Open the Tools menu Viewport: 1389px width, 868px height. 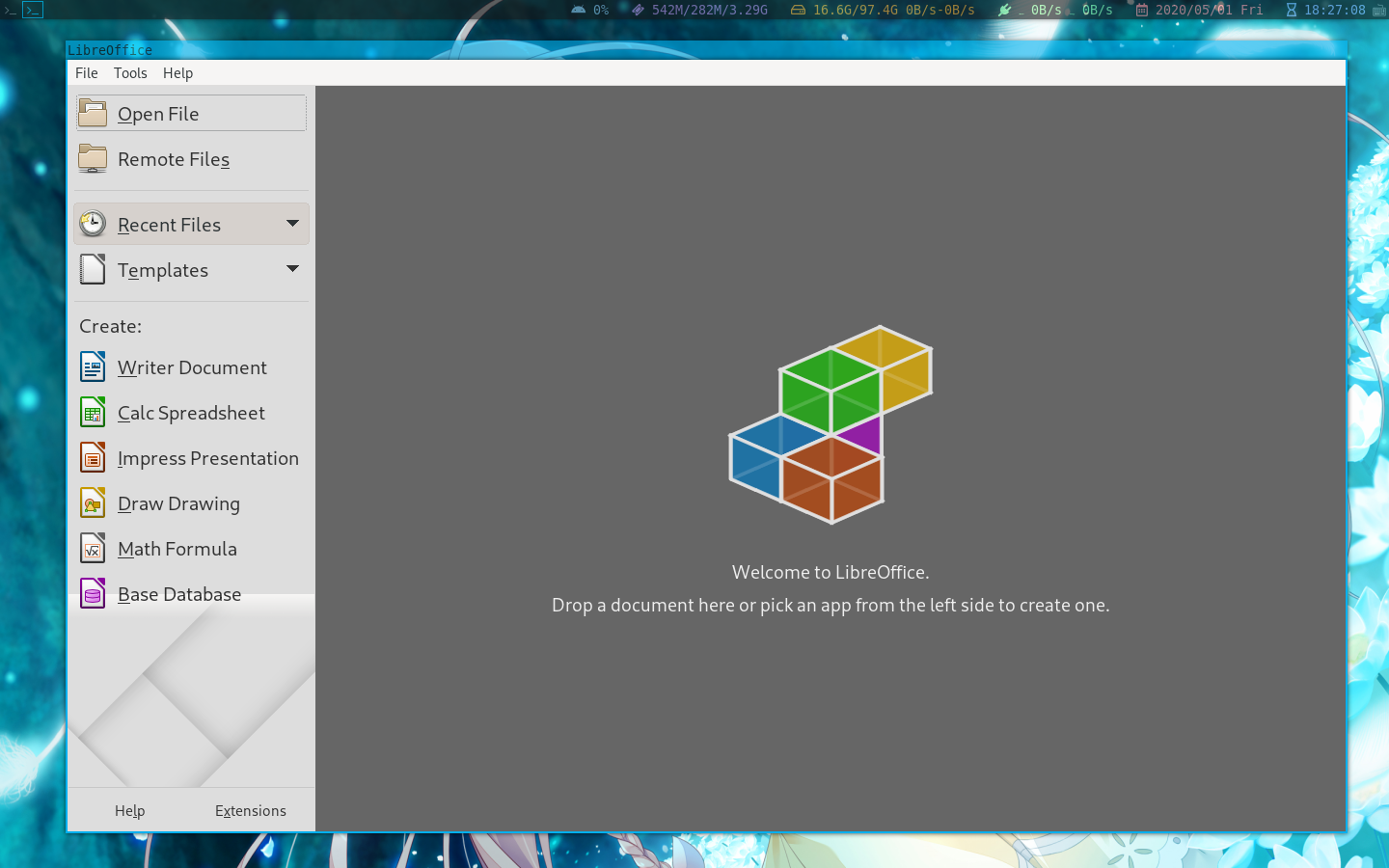(x=130, y=73)
